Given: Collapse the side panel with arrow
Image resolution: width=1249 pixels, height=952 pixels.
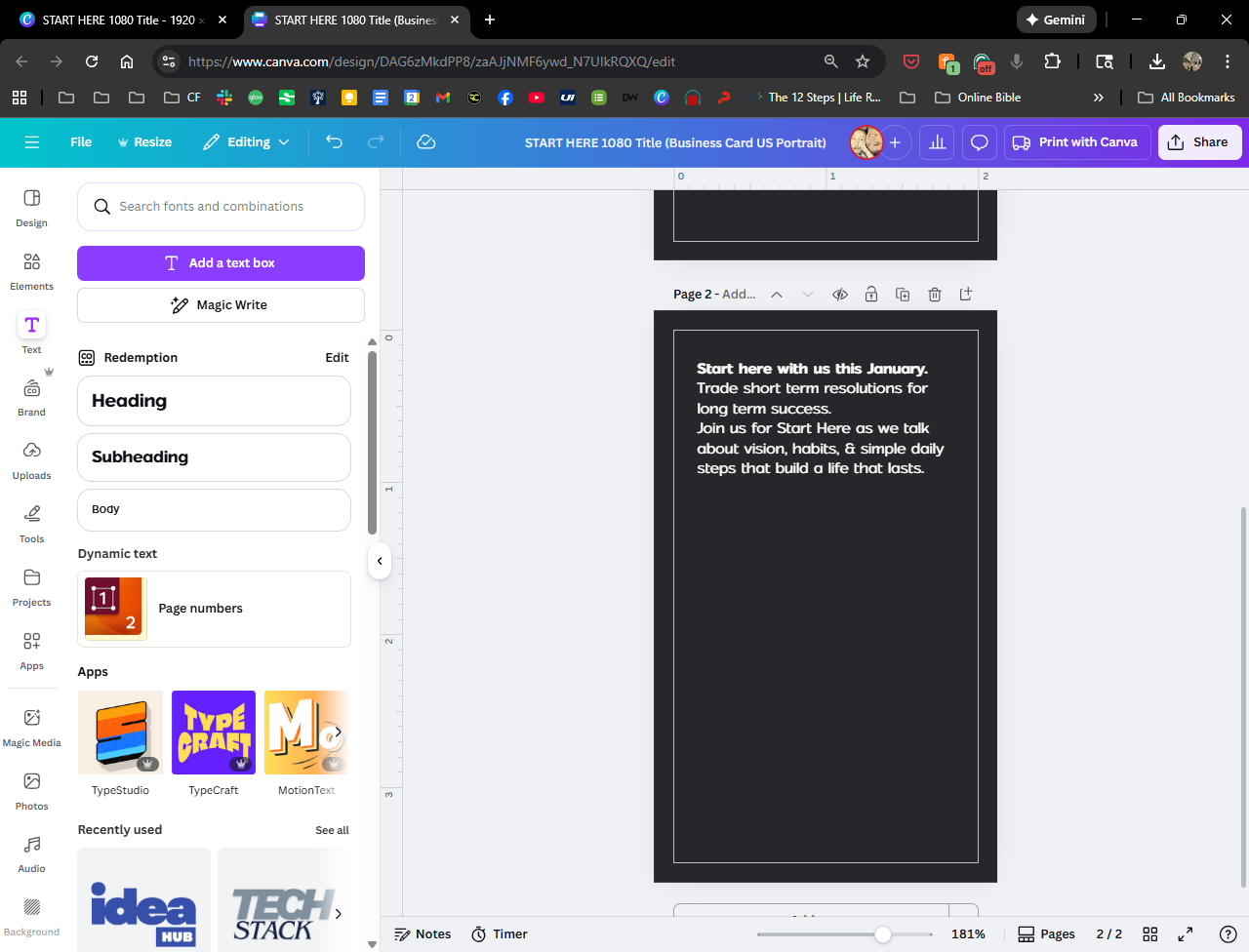Looking at the screenshot, I should (x=380, y=561).
